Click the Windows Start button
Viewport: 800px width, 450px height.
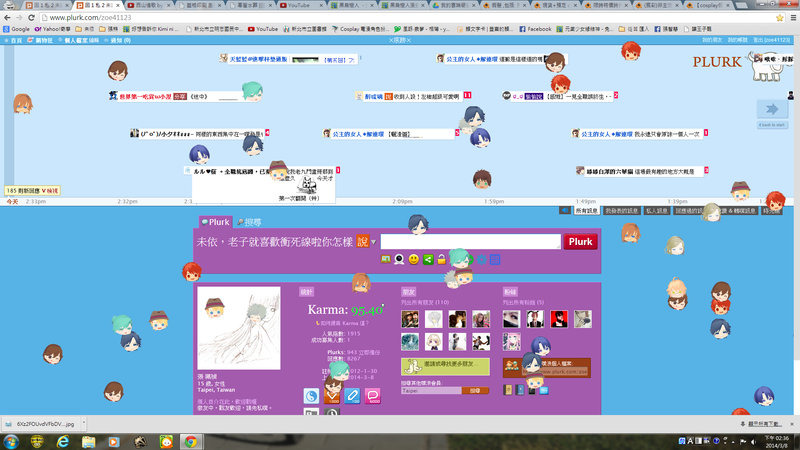point(11,441)
